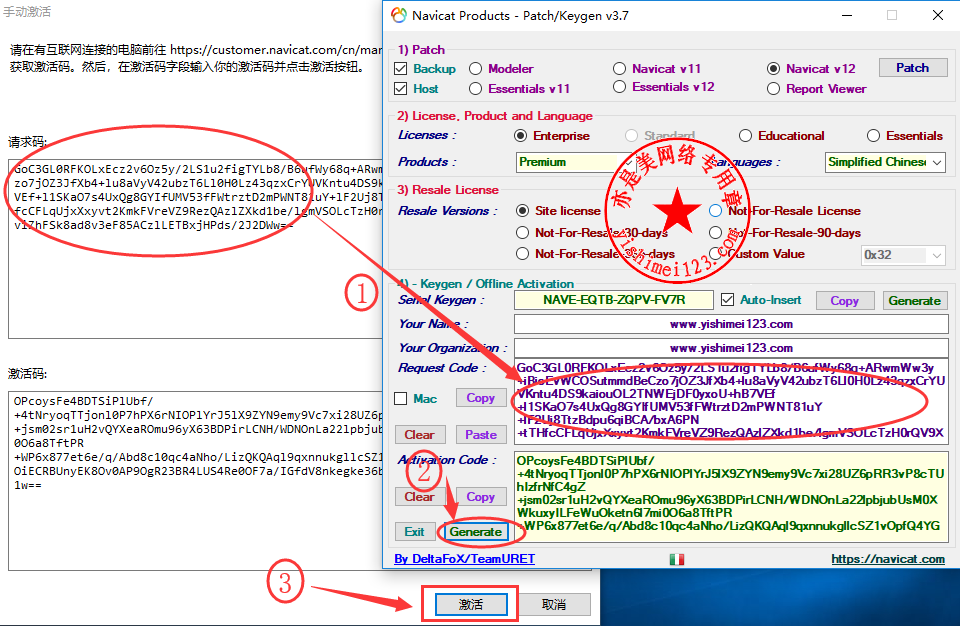
Task: Open the Languages dropdown Simplified Chinese
Action: tap(885, 162)
